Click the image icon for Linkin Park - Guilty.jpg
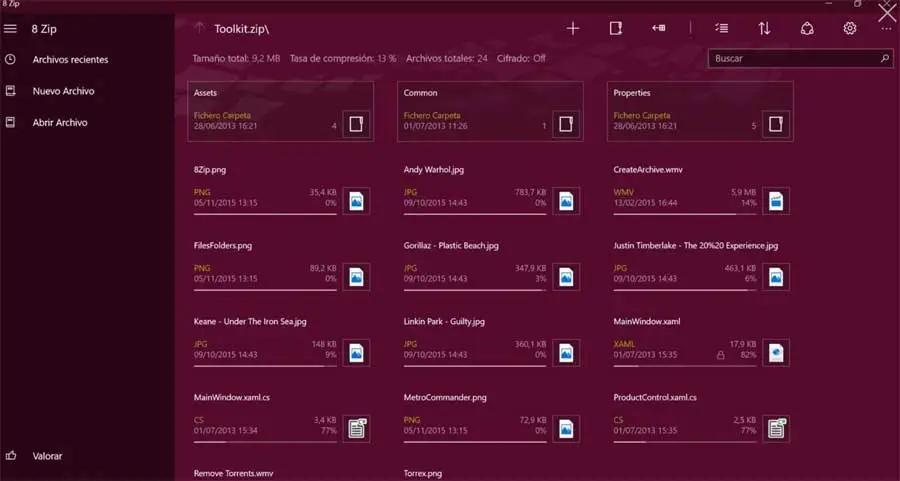This screenshot has width=900, height=481. 566,352
